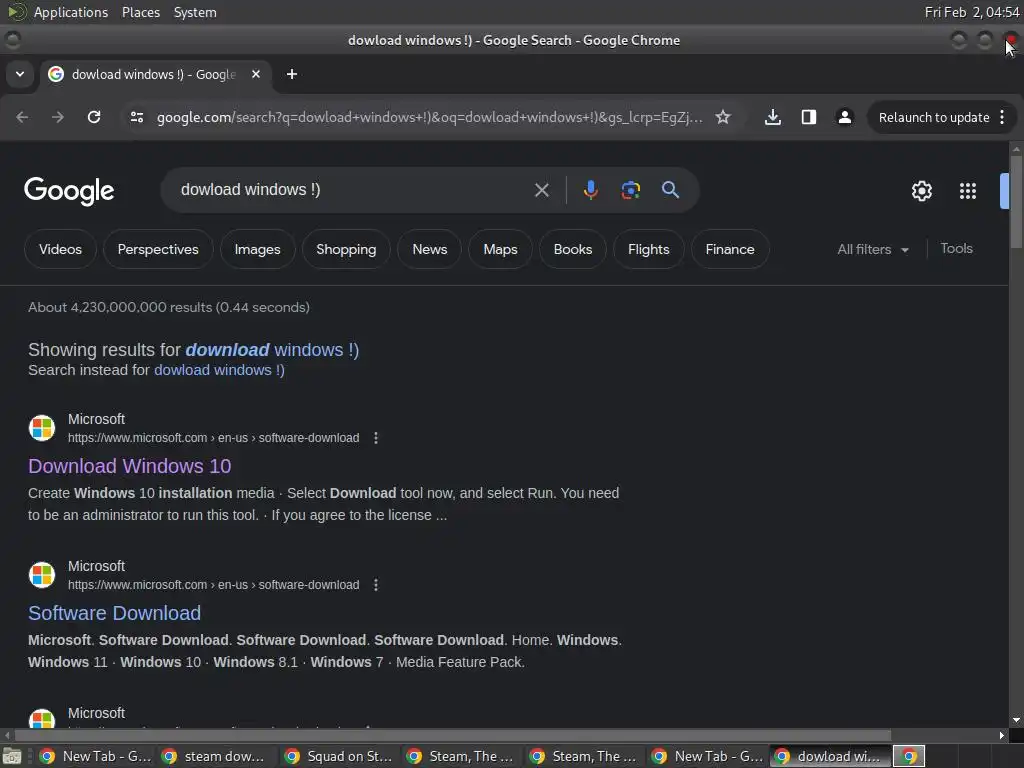Switch to Finance results
The width and height of the screenshot is (1024, 768).
click(x=729, y=249)
